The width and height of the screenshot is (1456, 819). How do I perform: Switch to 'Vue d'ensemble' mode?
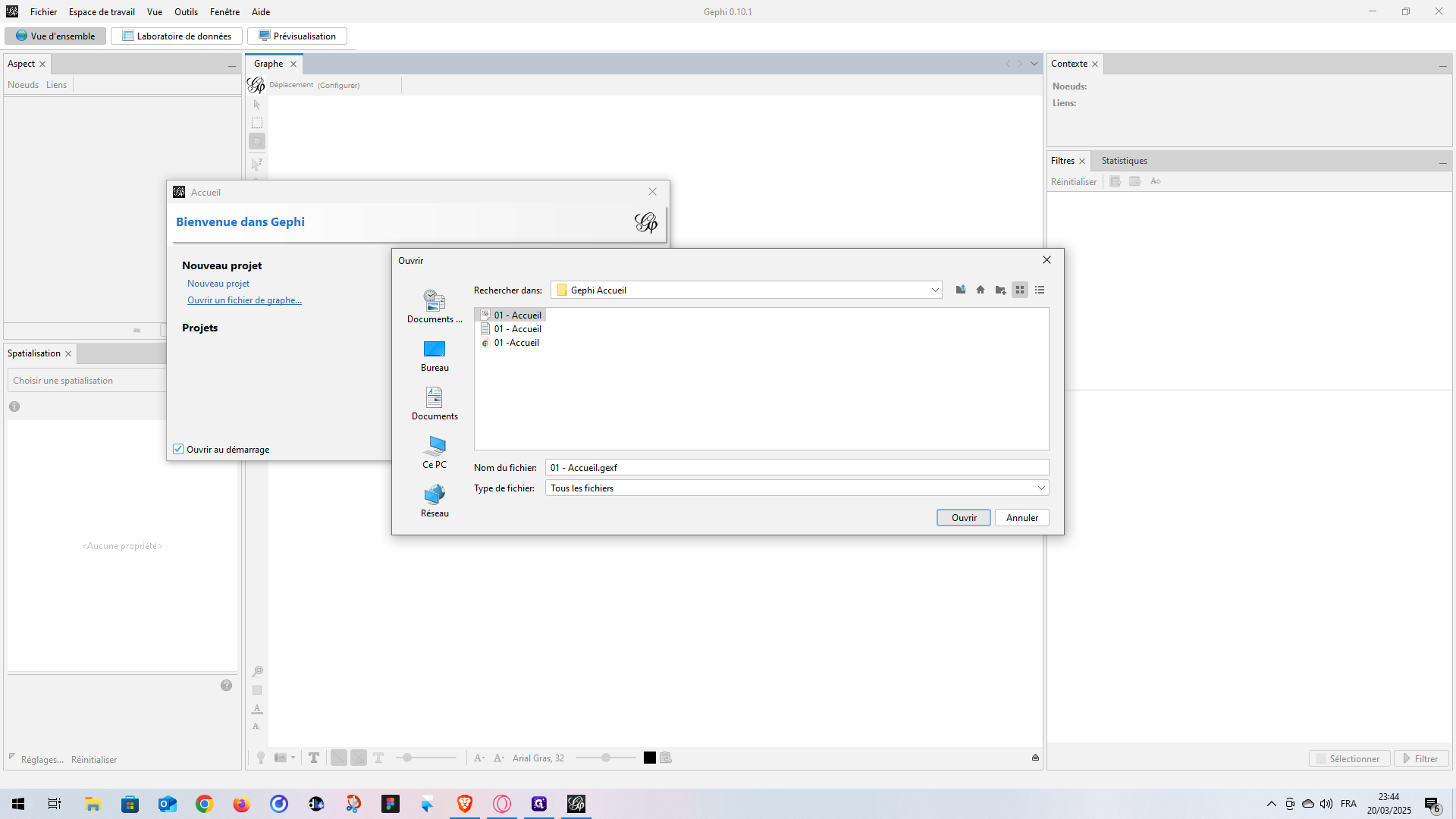[55, 36]
